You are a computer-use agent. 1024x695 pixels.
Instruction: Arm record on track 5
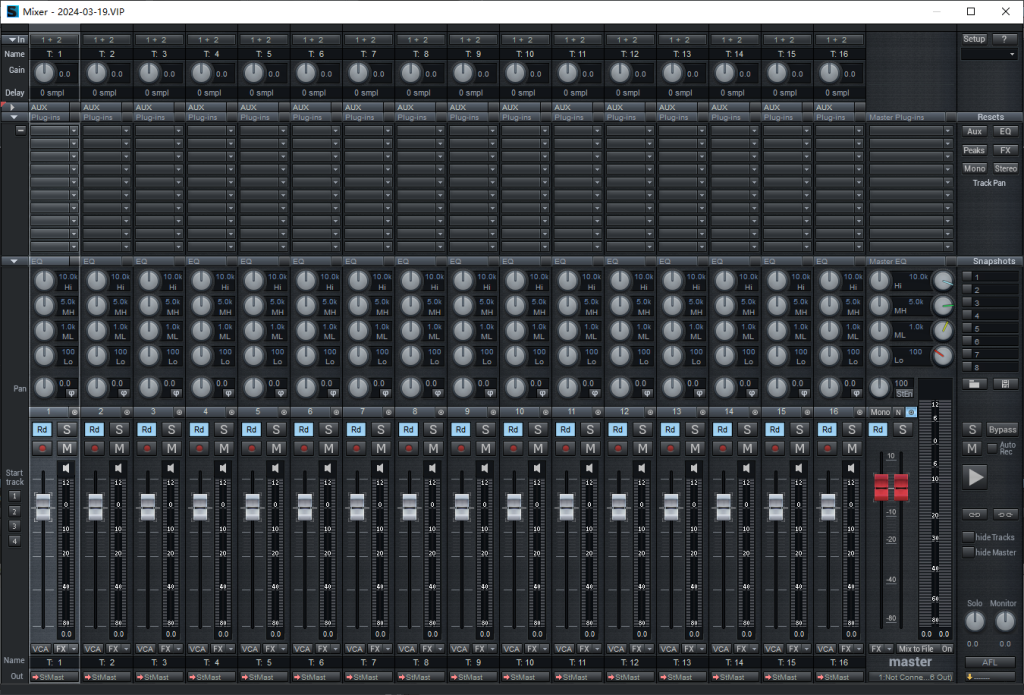252,448
